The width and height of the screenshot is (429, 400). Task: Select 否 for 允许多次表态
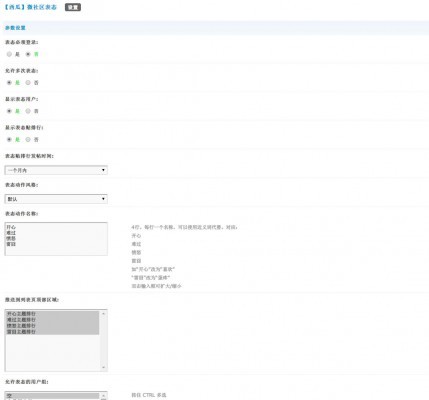tap(28, 82)
